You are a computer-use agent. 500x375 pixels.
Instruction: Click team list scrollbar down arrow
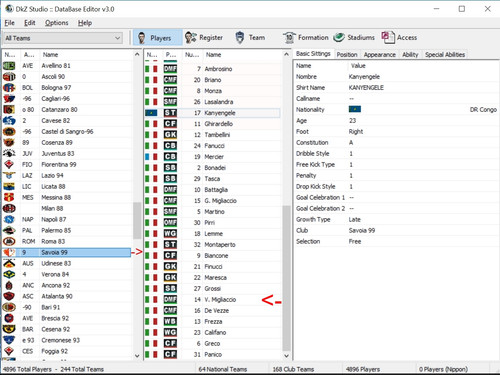pyautogui.click(x=137, y=356)
